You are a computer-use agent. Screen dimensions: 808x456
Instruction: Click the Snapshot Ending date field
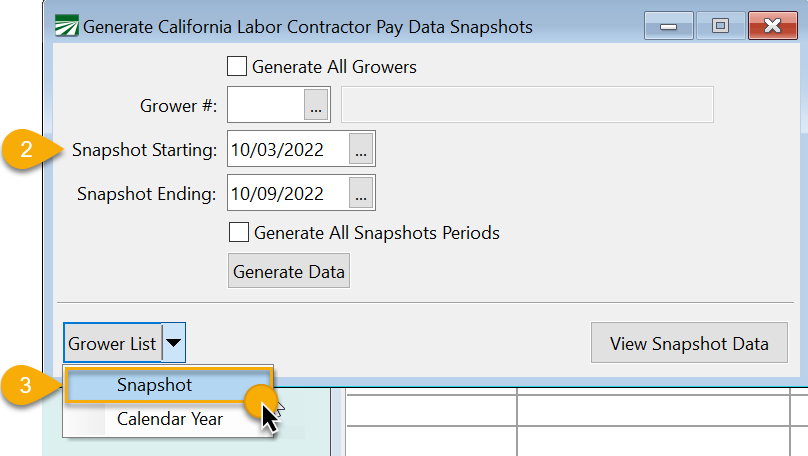pos(287,193)
